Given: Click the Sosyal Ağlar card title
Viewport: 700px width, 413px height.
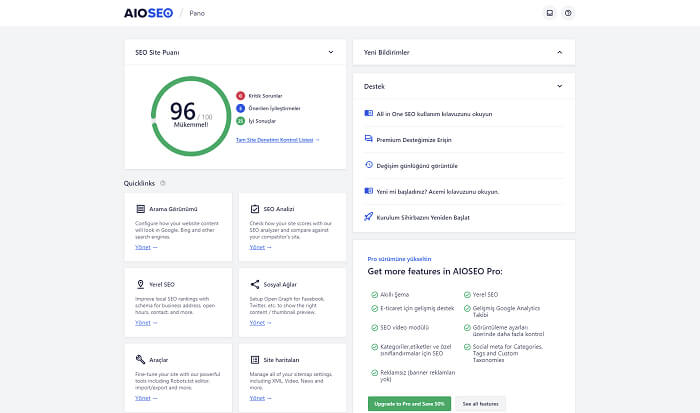Looking at the screenshot, I should point(280,284).
